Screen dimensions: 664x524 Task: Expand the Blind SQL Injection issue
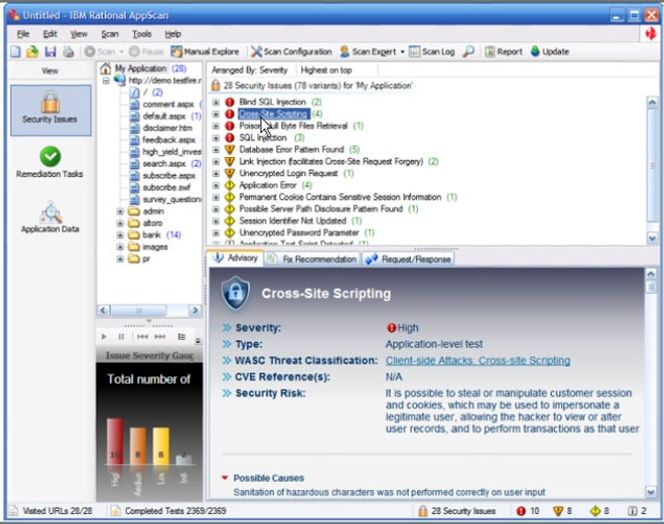pos(216,102)
